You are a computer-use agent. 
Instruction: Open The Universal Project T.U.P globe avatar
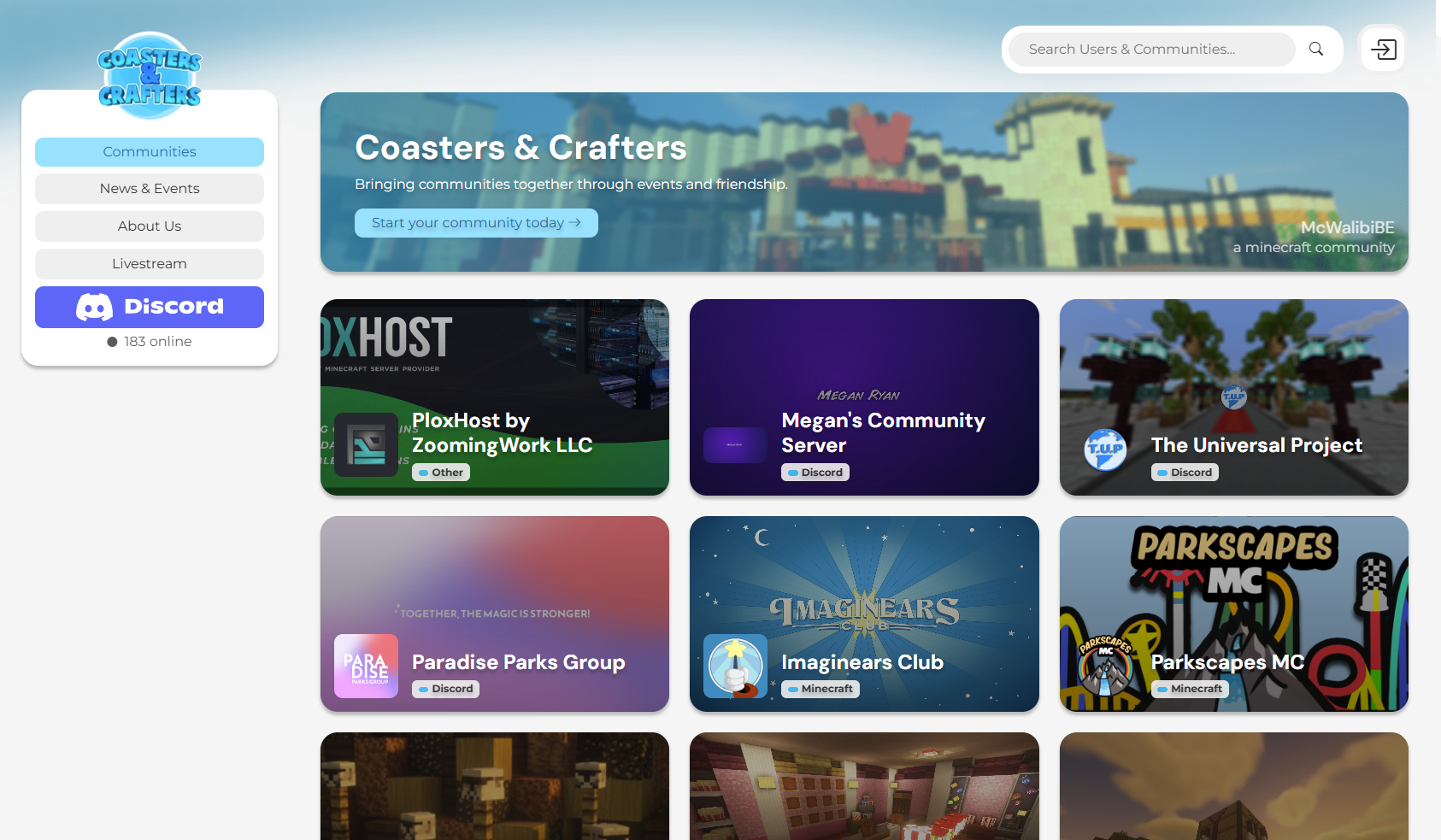pos(1105,449)
